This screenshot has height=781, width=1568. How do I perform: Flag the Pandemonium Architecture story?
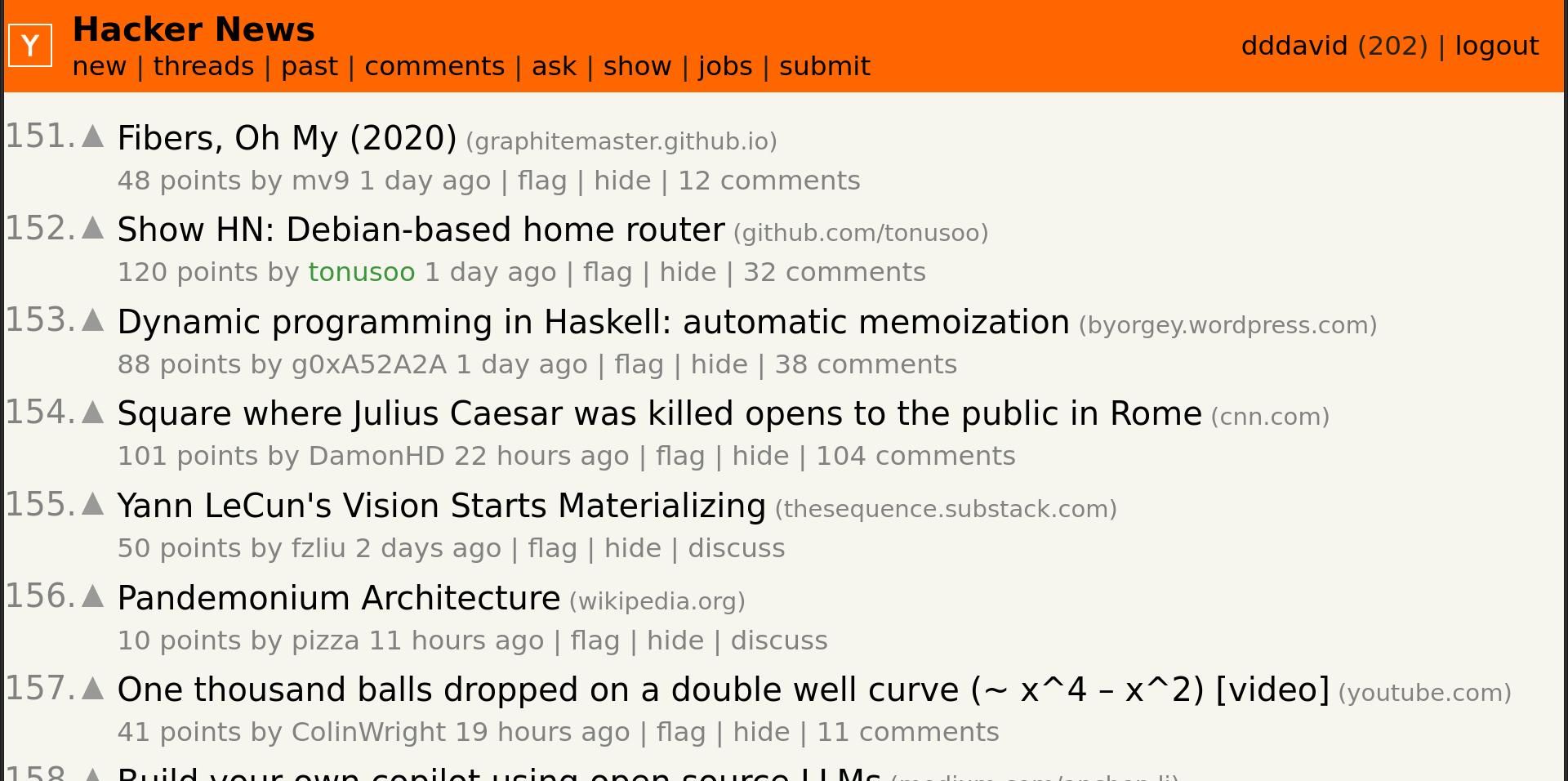(x=595, y=640)
